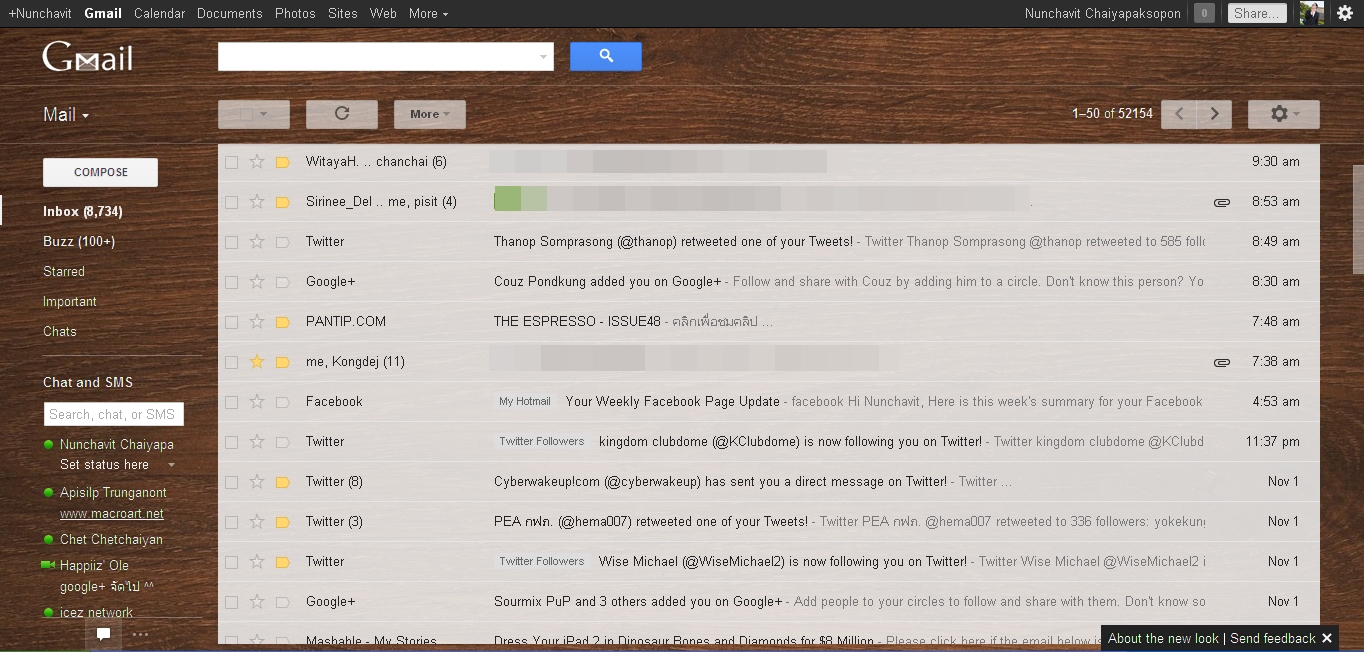Go to Photos in the top bar
This screenshot has height=652, width=1364.
[x=295, y=13]
